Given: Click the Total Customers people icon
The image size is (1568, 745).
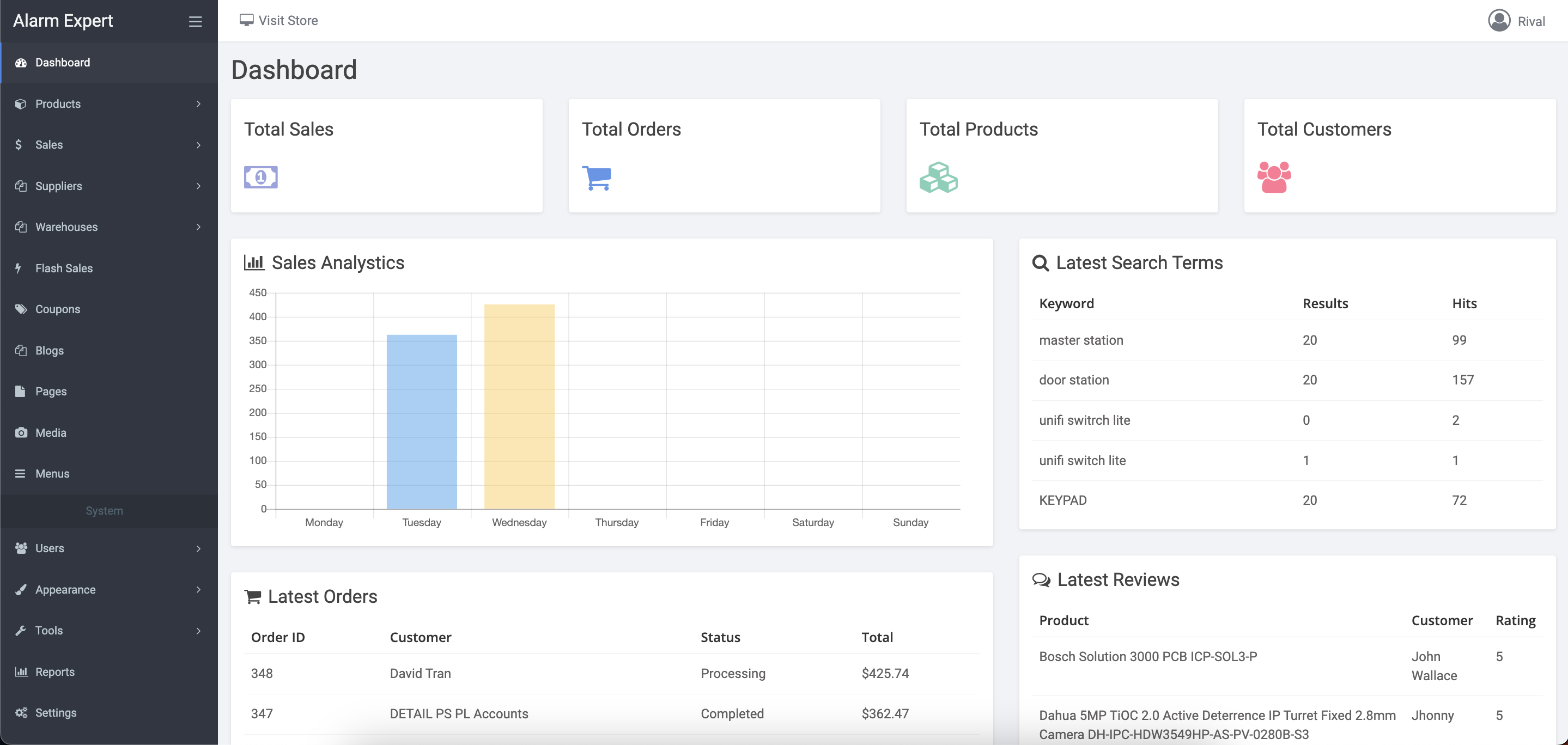Looking at the screenshot, I should pos(1274,177).
